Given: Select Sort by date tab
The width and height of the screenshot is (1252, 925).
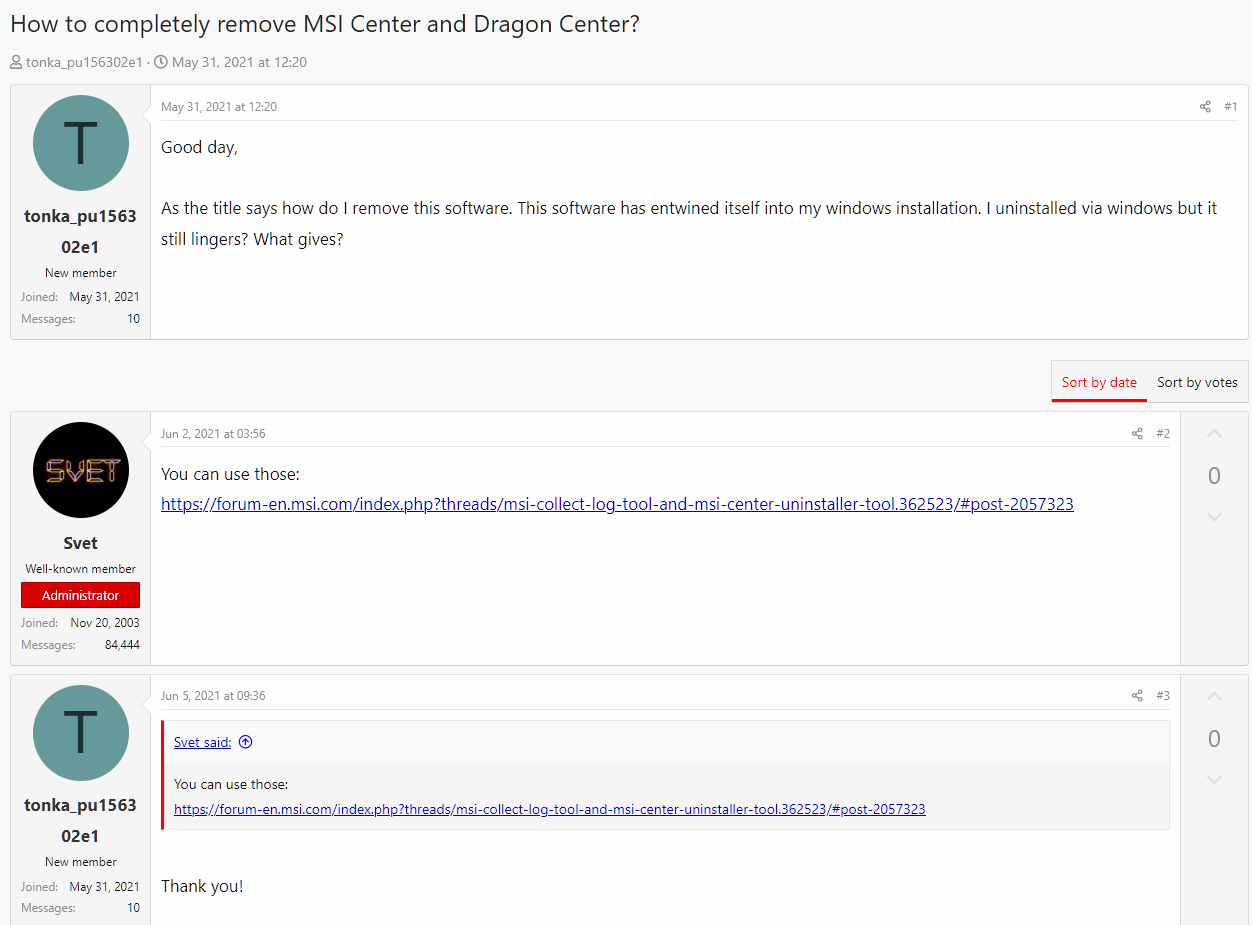Looking at the screenshot, I should [1099, 382].
